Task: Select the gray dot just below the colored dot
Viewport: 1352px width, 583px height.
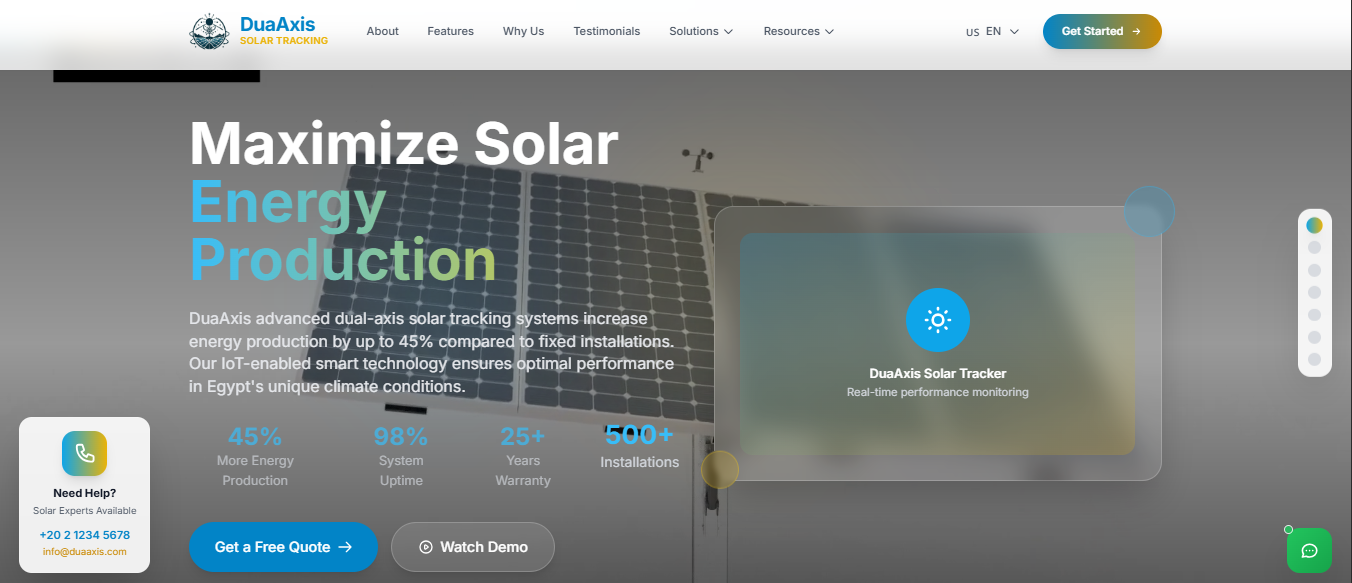Action: coord(1314,247)
